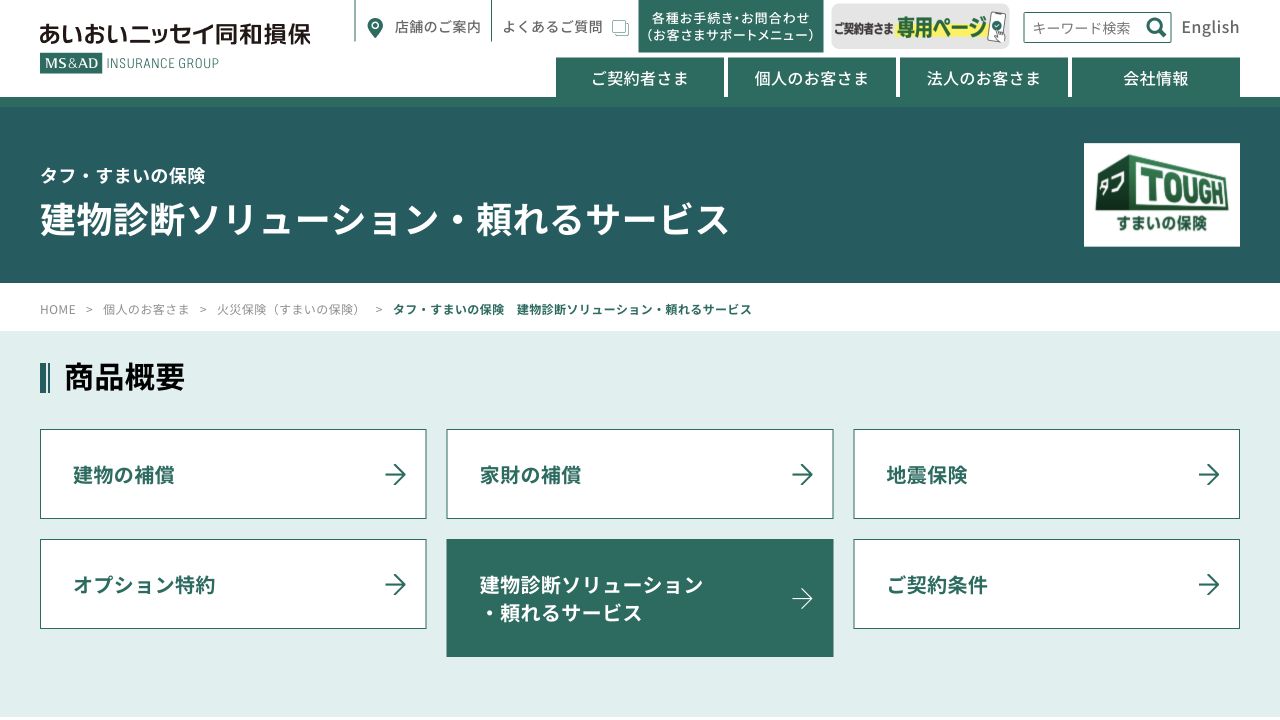The width and height of the screenshot is (1280, 720).
Task: Click the arrow icon on ご契約条件 card
Action: click(1209, 584)
